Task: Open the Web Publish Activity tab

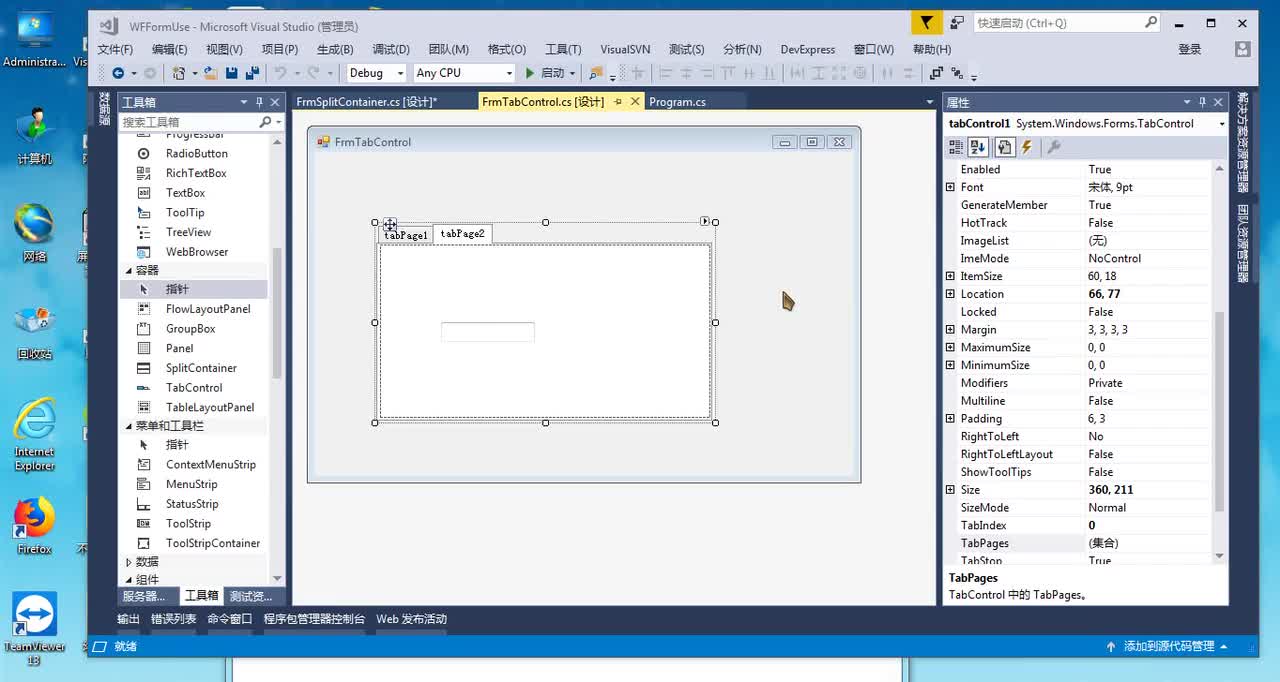Action: (x=411, y=619)
